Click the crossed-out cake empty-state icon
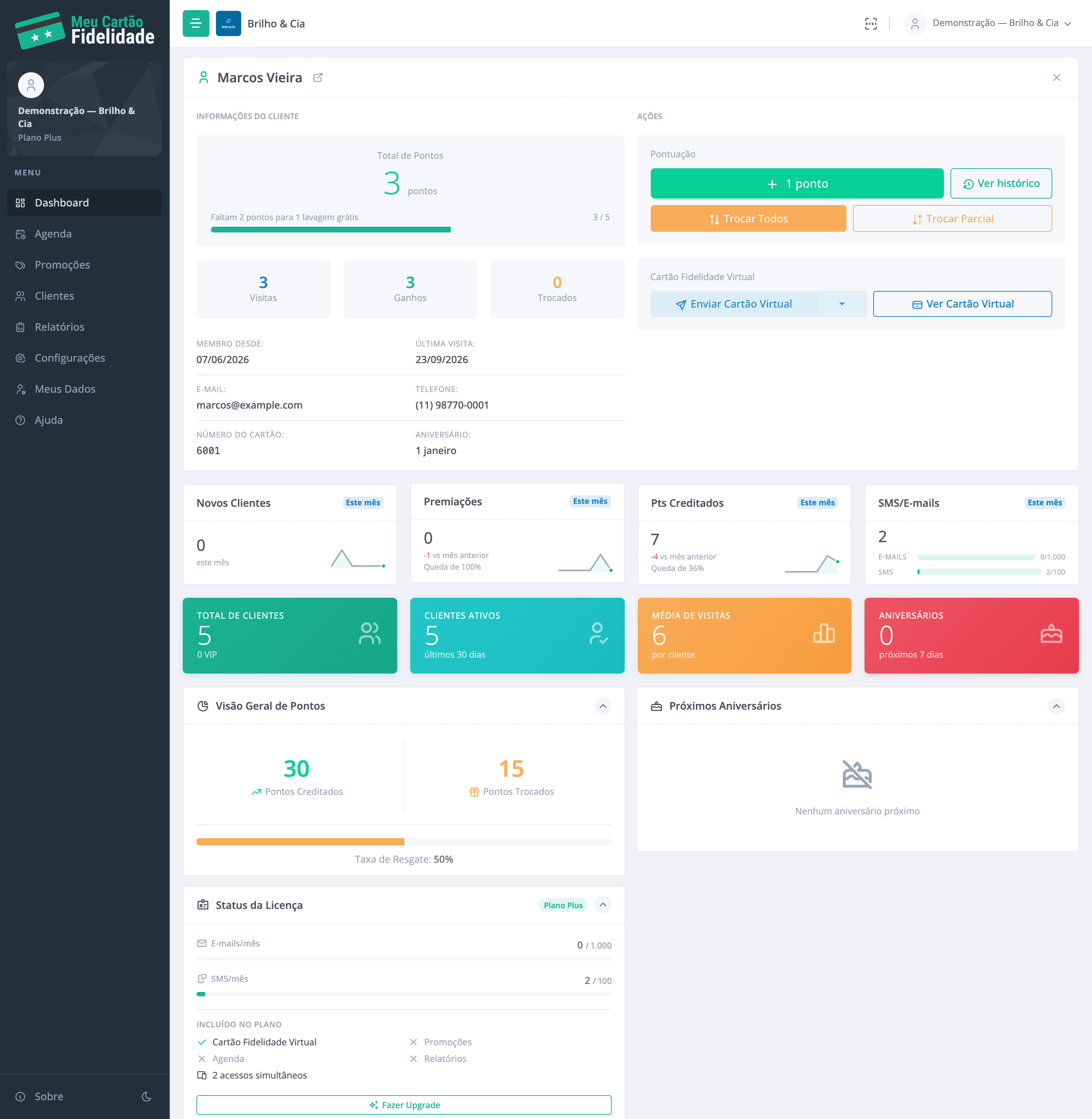The image size is (1092, 1119). pos(857,775)
